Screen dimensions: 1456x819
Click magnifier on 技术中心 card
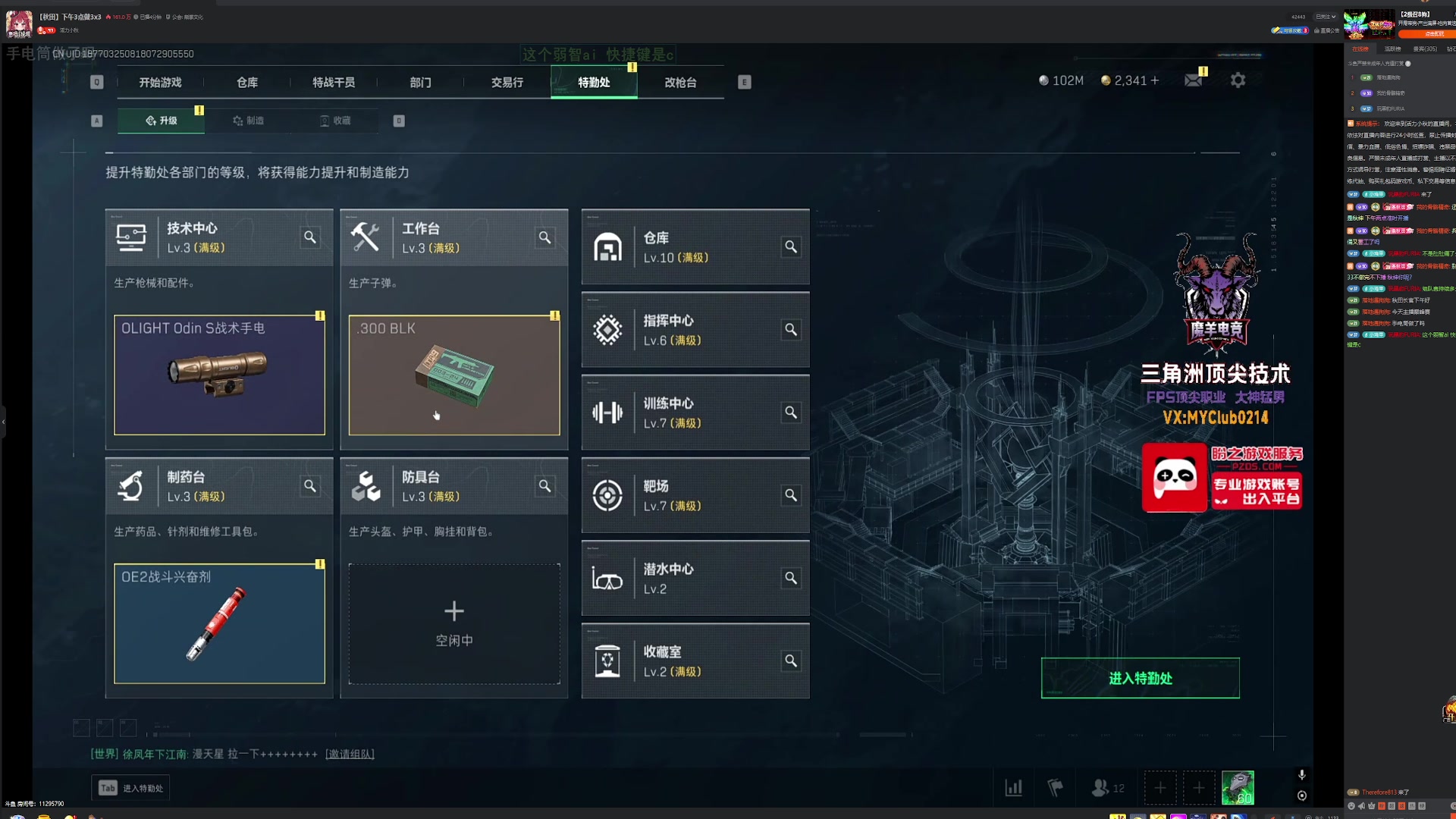coord(310,237)
